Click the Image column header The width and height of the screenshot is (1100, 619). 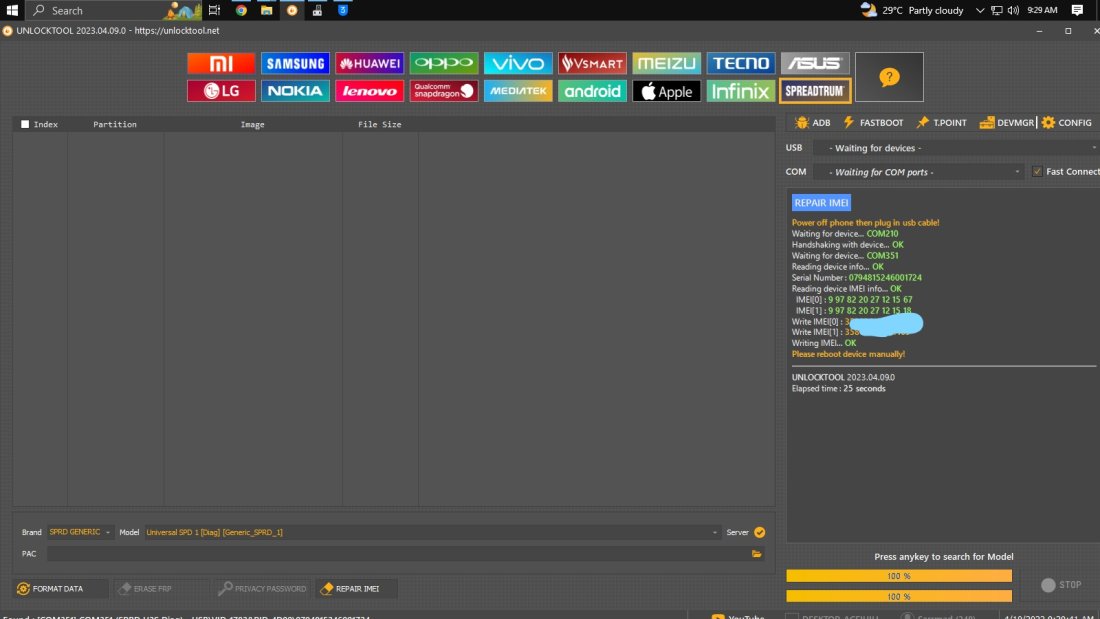coord(253,124)
